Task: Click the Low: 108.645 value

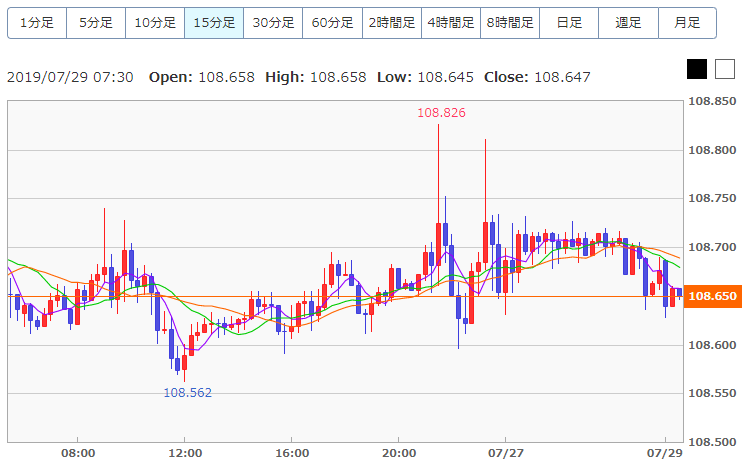Action: [x=425, y=77]
